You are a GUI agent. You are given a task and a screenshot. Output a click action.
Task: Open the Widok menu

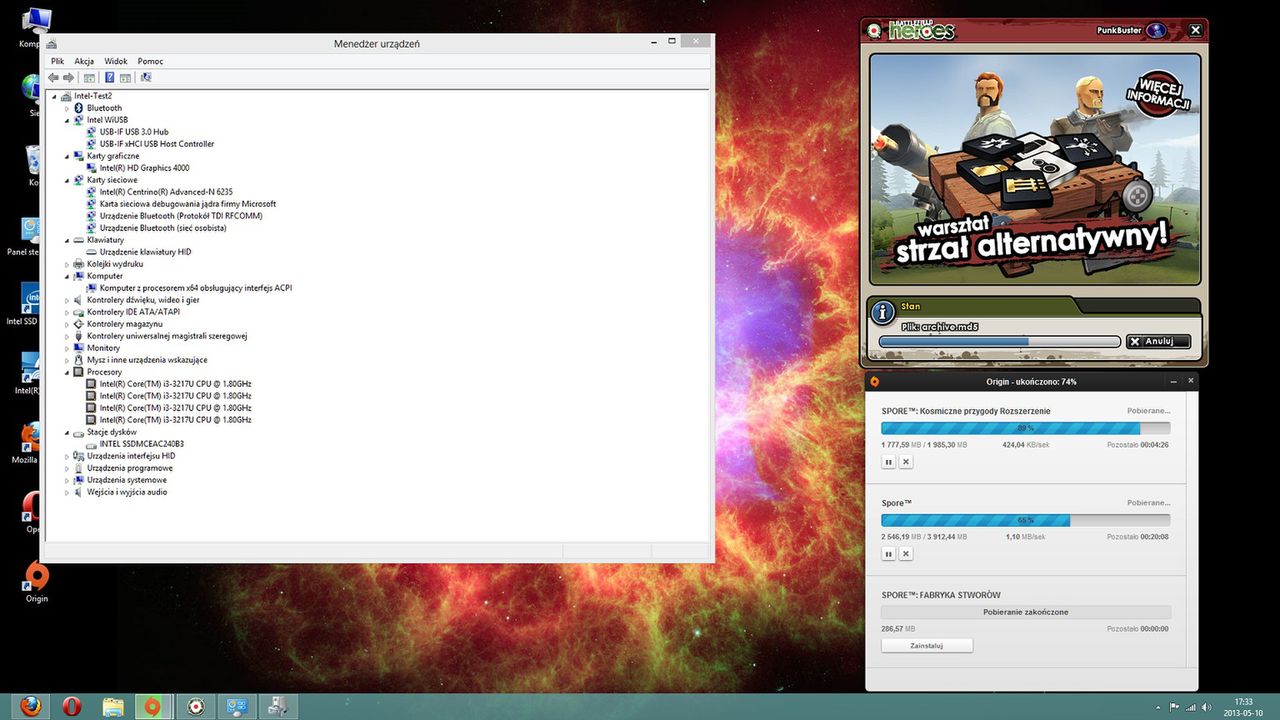coord(116,61)
